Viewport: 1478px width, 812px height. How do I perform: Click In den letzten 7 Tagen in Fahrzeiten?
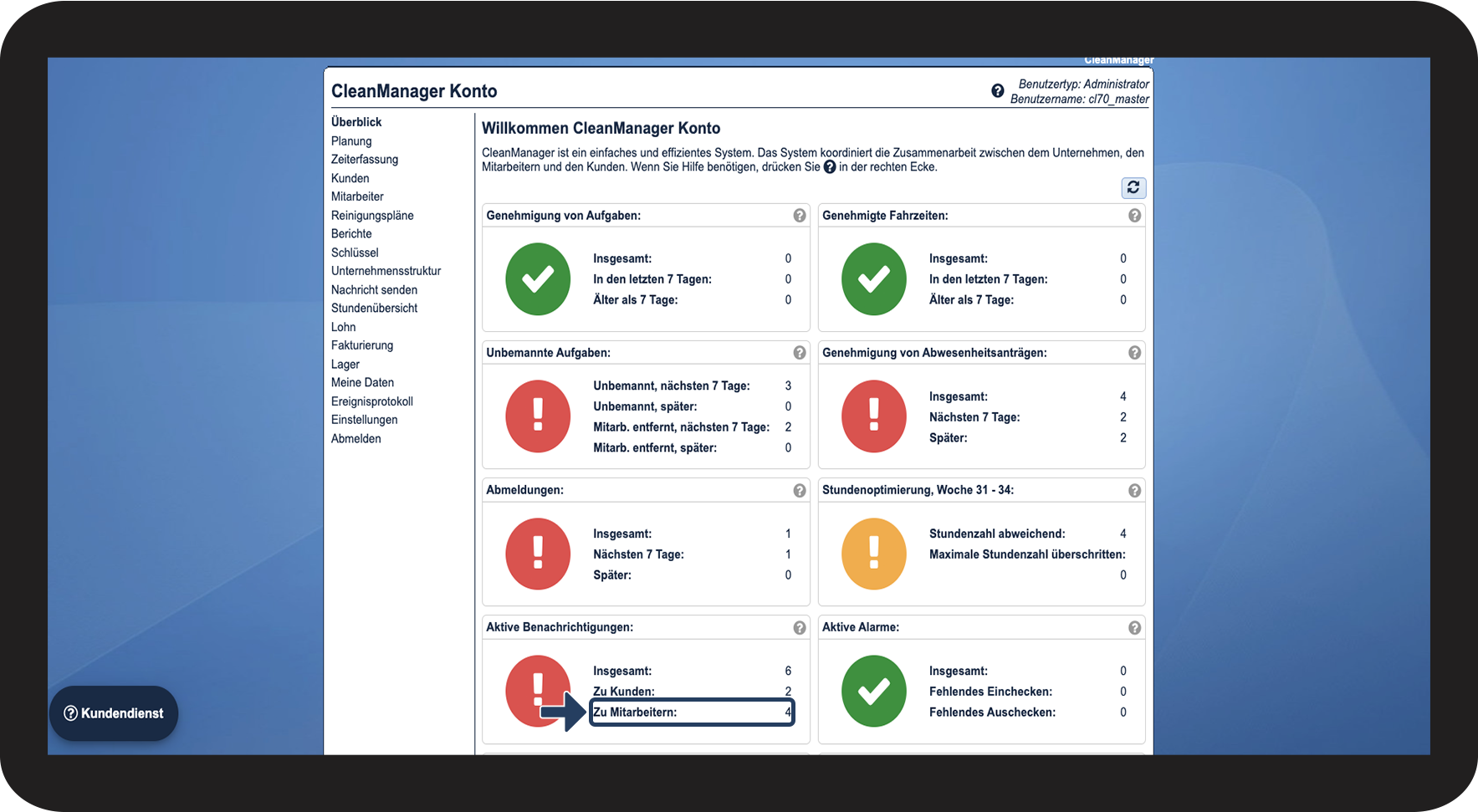[1028, 279]
